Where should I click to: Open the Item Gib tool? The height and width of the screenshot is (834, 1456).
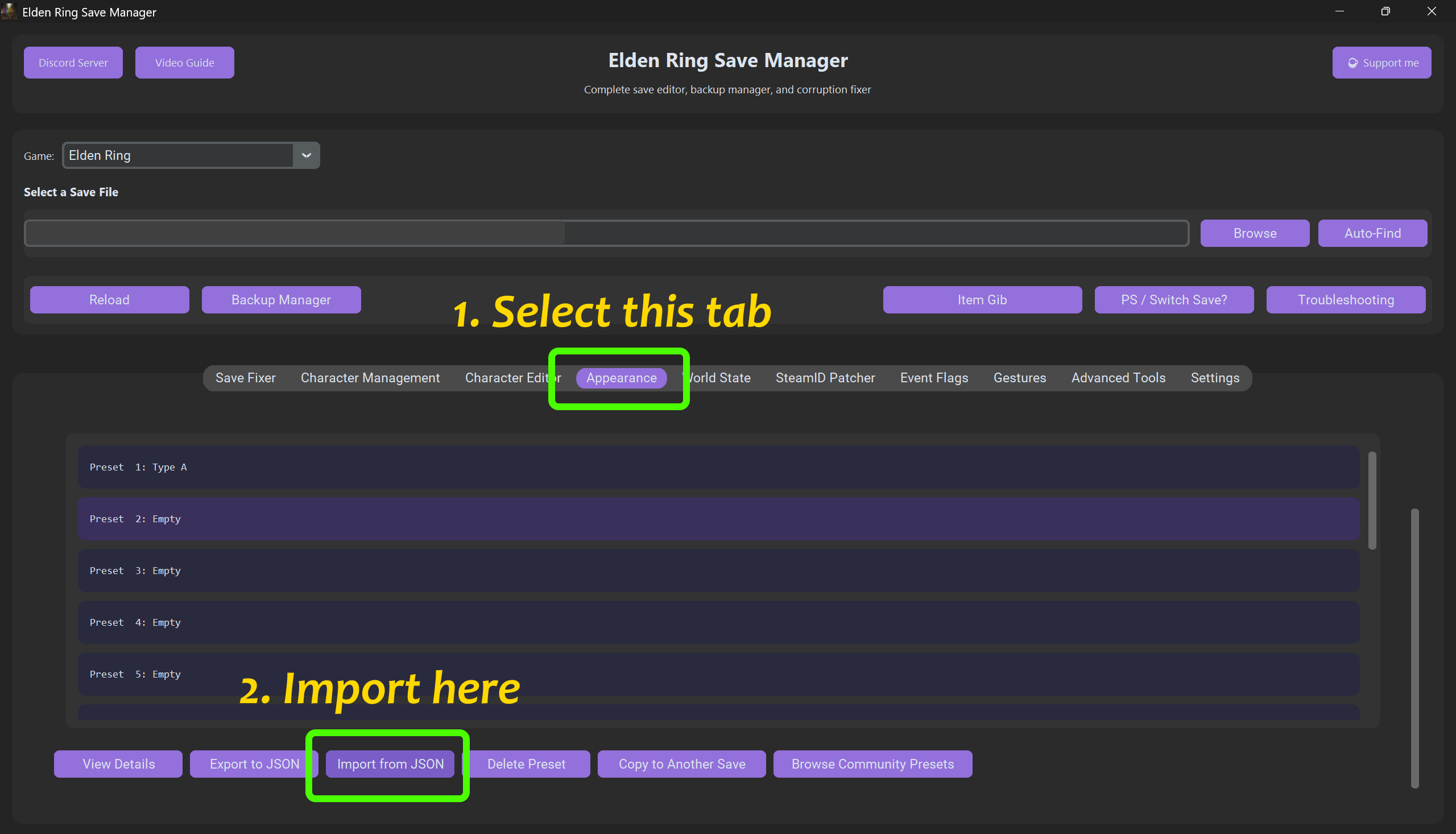[x=982, y=300]
